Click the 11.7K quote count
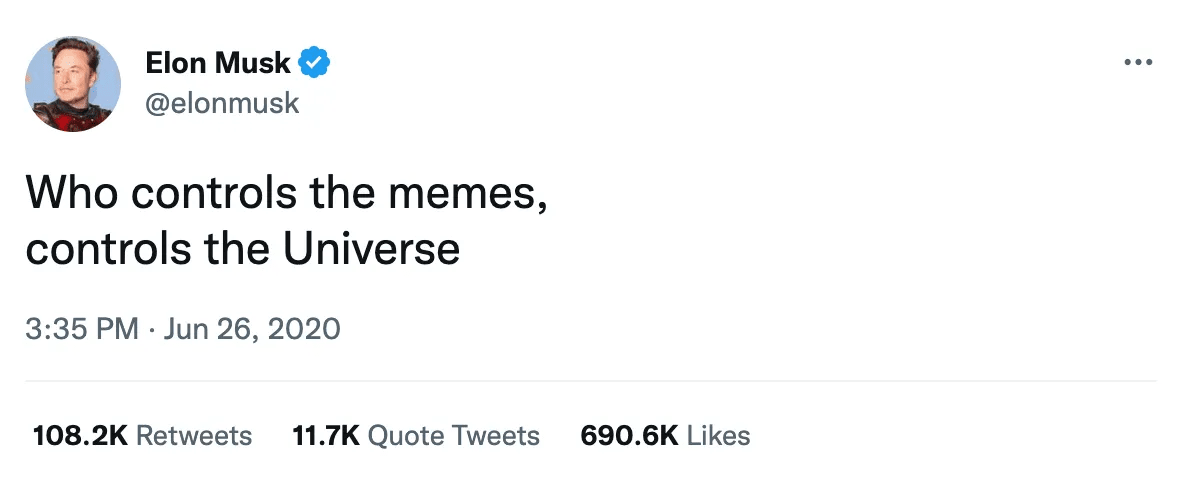This screenshot has height=481, width=1178. click(325, 436)
